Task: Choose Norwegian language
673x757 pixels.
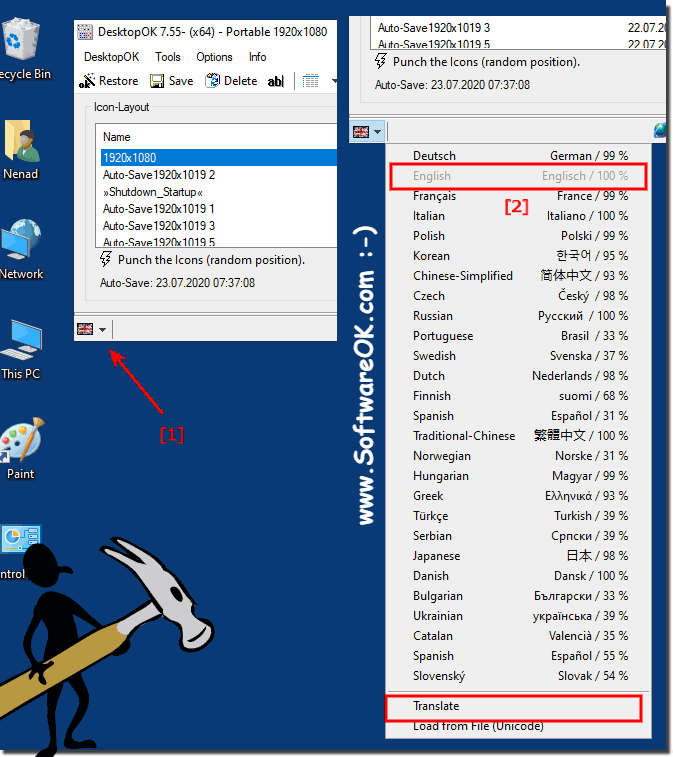Action: tap(519, 456)
